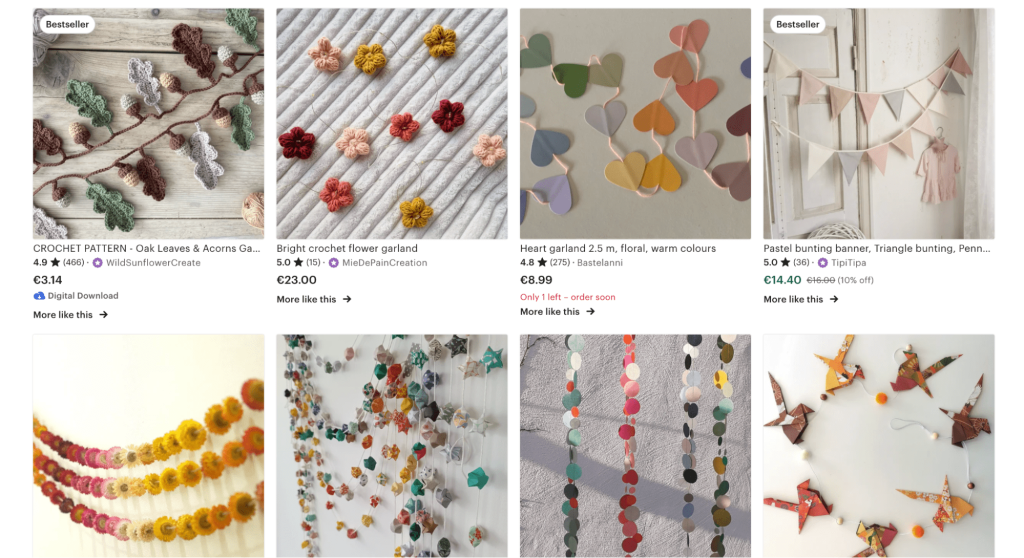Open the heart garland product image
Screen dimensions: 1024x558
pyautogui.click(x=635, y=124)
